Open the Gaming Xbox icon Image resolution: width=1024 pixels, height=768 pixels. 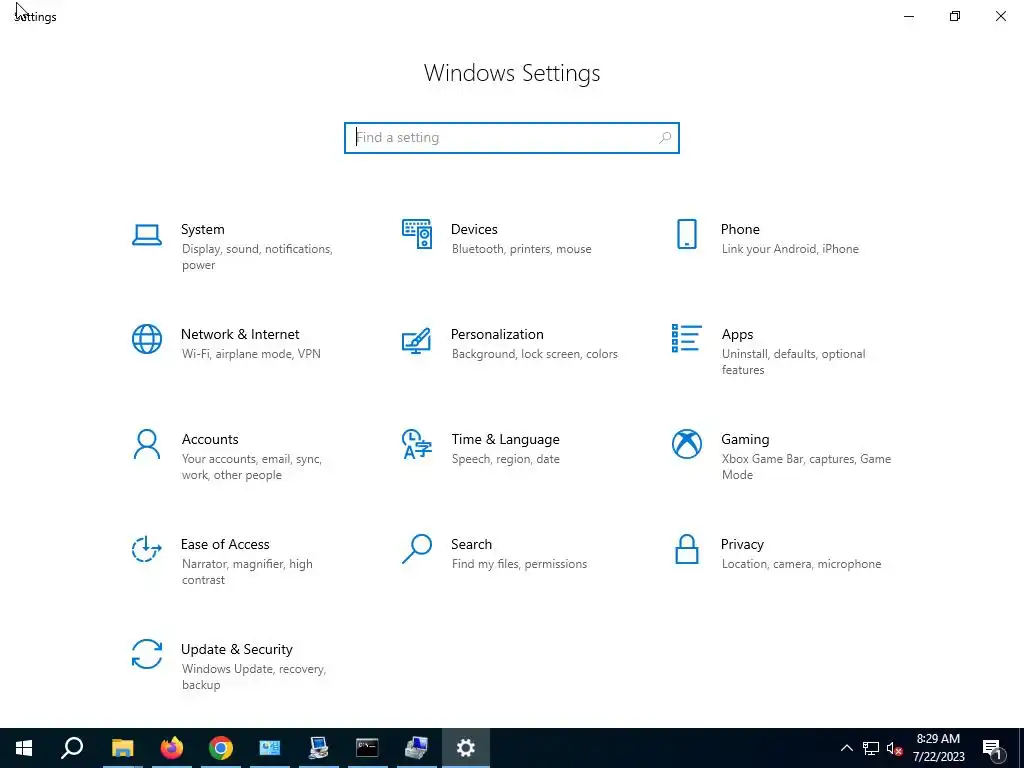(686, 444)
